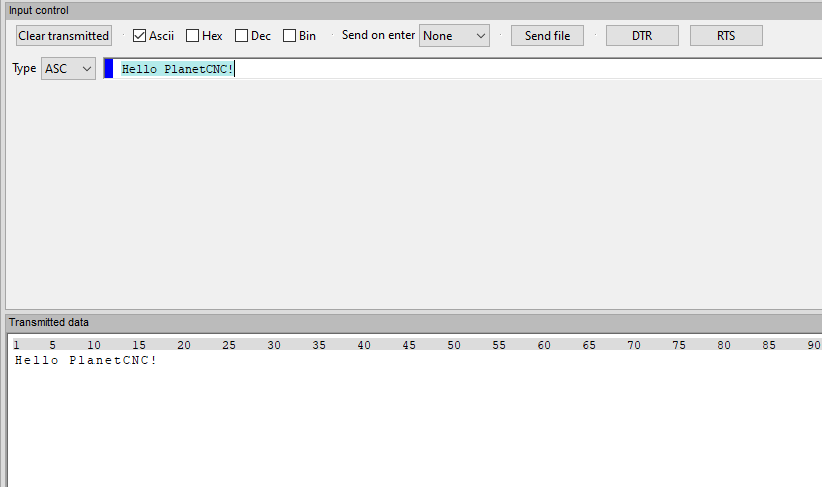The height and width of the screenshot is (487, 822).
Task: Click column 50 on the ruler
Action: click(454, 345)
